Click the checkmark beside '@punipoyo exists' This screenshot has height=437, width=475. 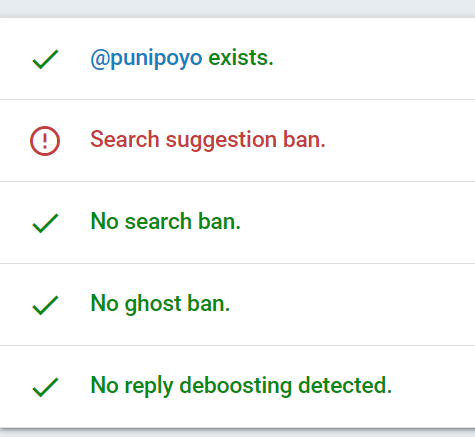tap(45, 59)
